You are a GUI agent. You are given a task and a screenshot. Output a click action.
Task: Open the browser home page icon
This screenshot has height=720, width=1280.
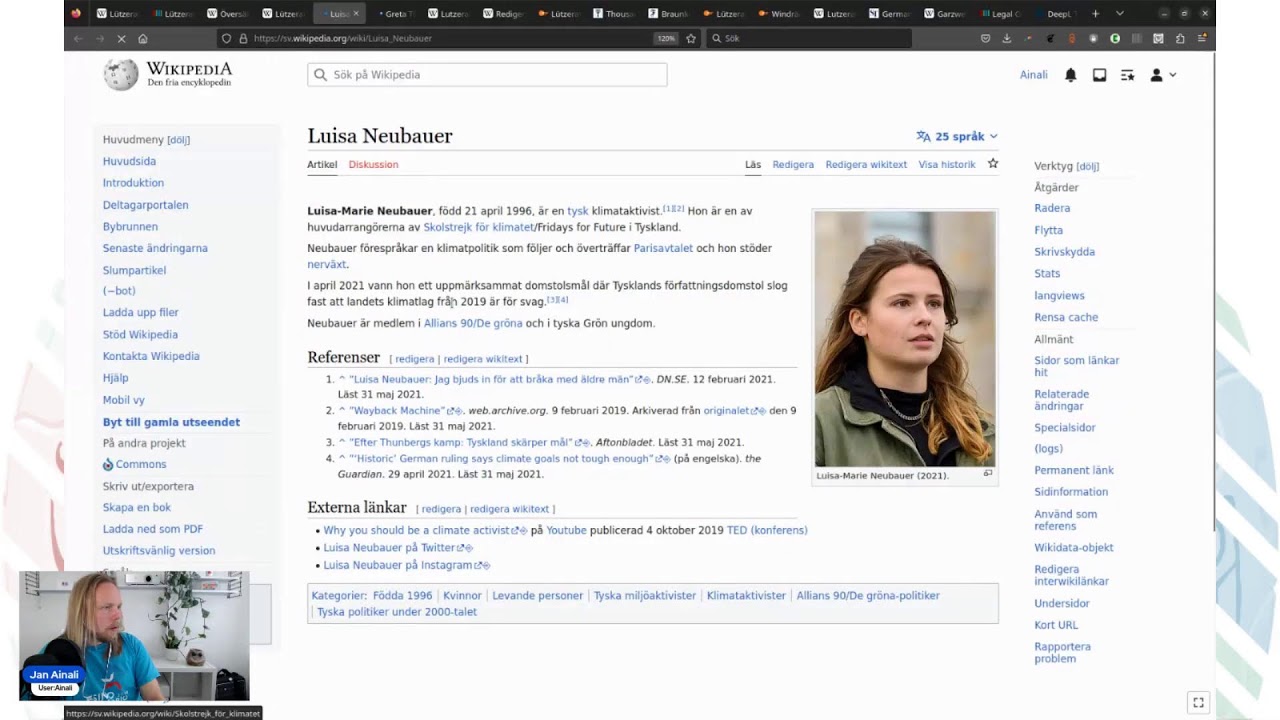coord(143,38)
